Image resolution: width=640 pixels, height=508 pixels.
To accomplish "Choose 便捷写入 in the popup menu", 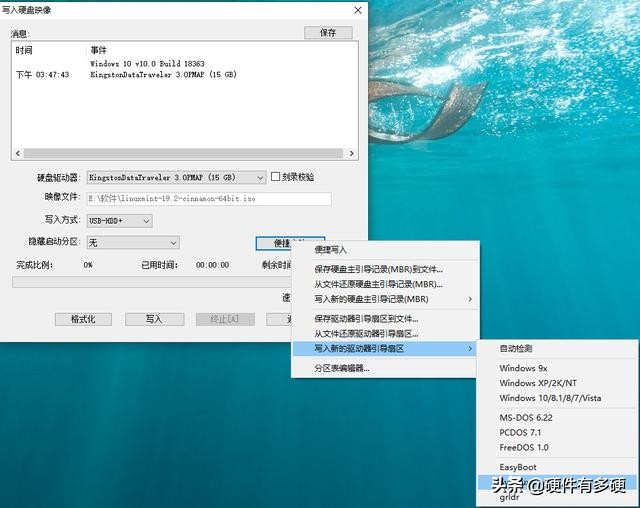I will tap(384, 250).
